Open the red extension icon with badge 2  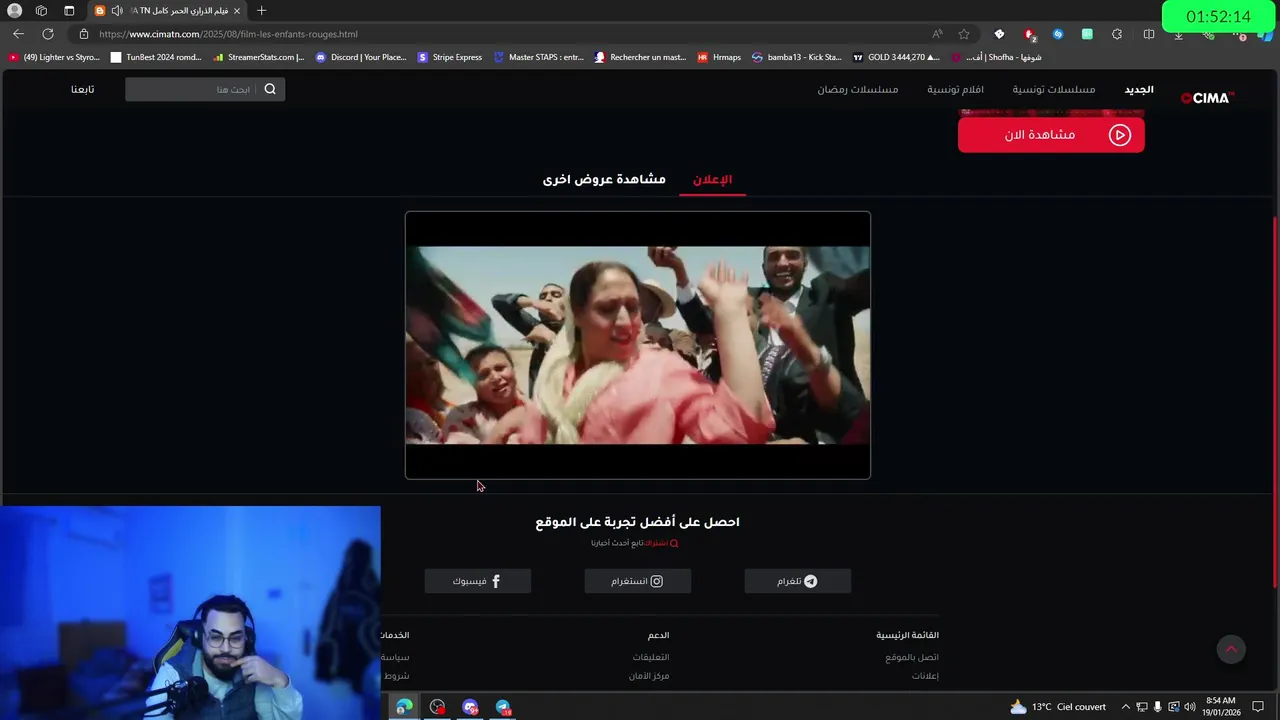[x=1029, y=34]
